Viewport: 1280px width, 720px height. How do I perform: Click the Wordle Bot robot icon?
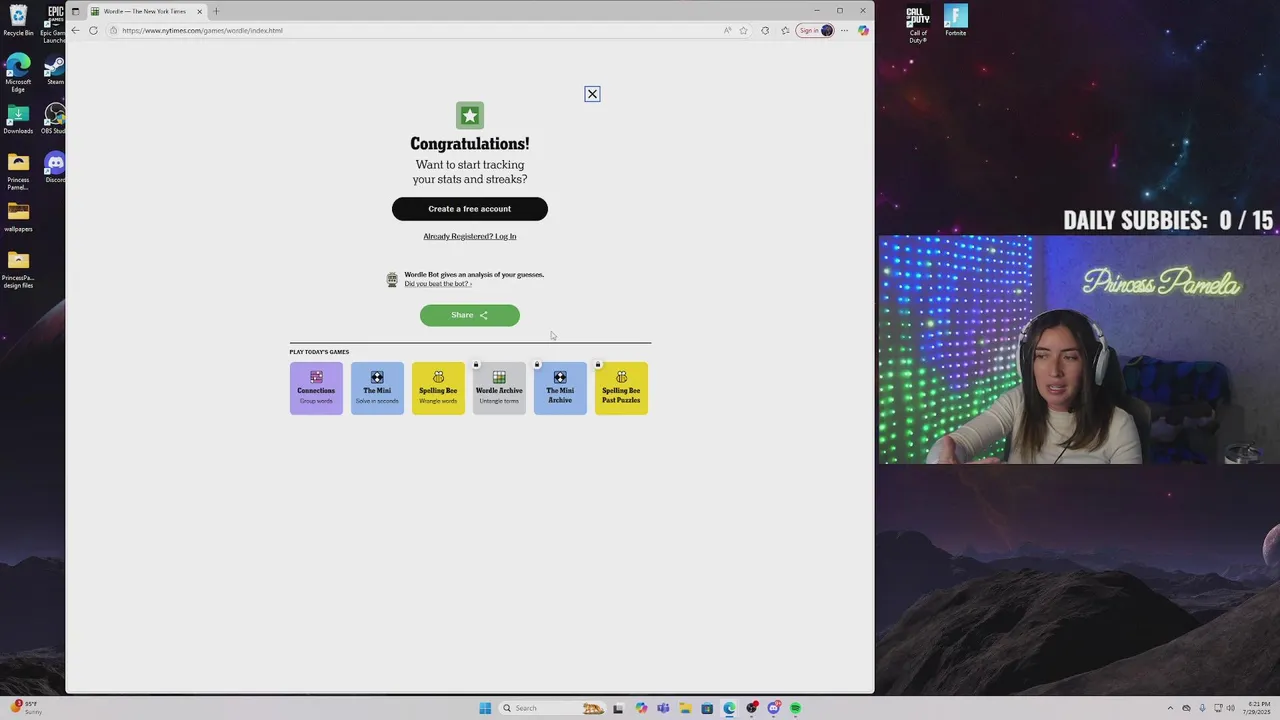click(x=392, y=279)
